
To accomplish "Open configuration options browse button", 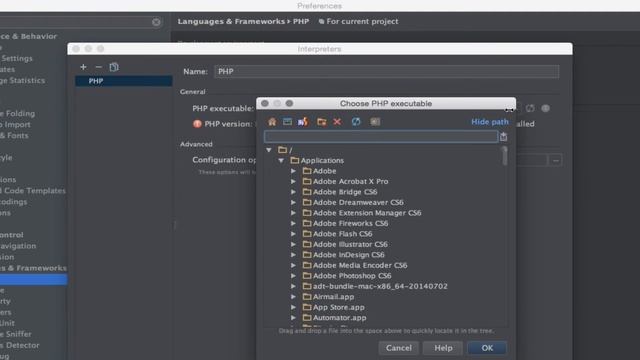I will coord(556,160).
